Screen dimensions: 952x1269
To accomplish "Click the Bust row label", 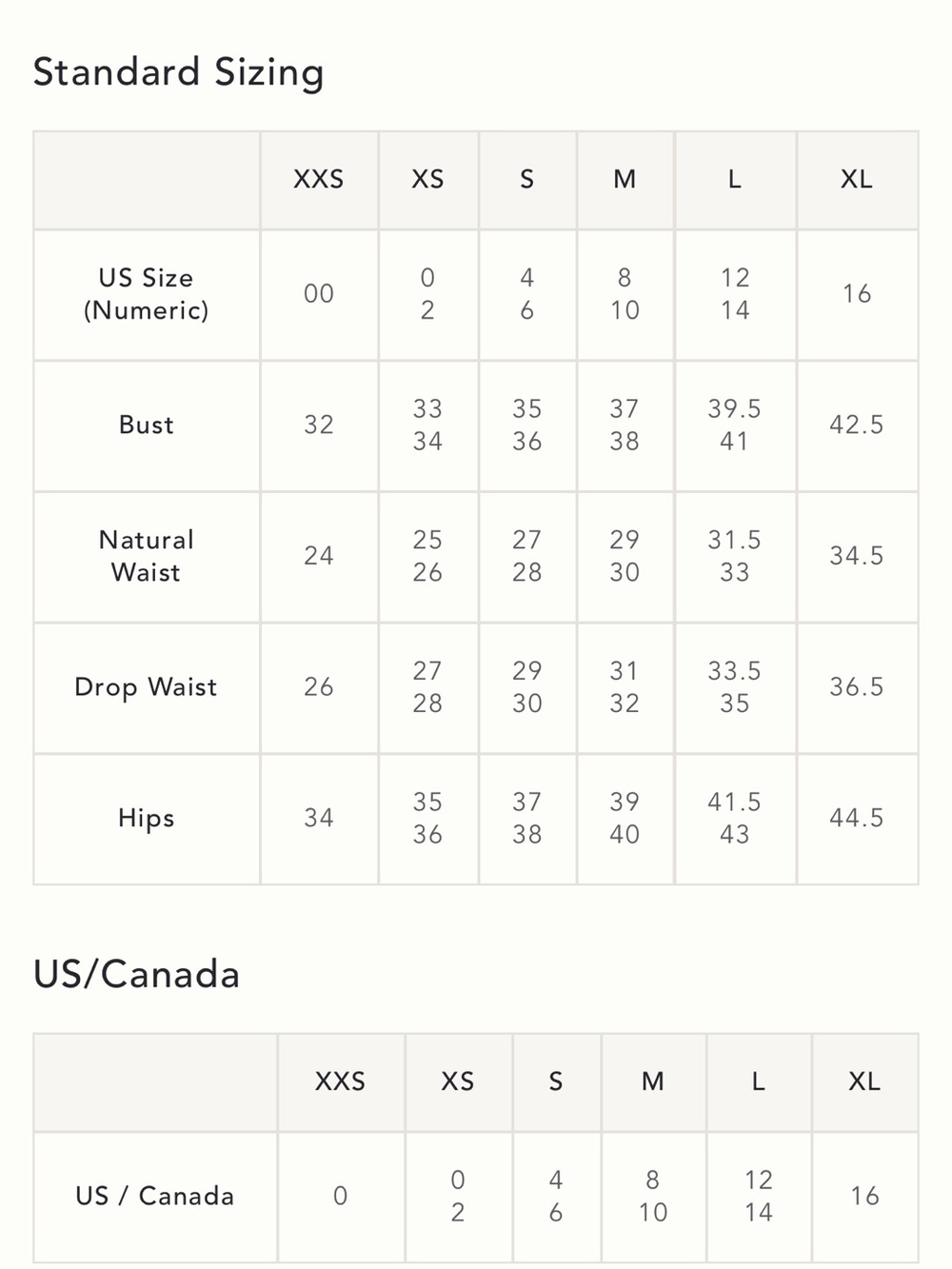I will [147, 426].
